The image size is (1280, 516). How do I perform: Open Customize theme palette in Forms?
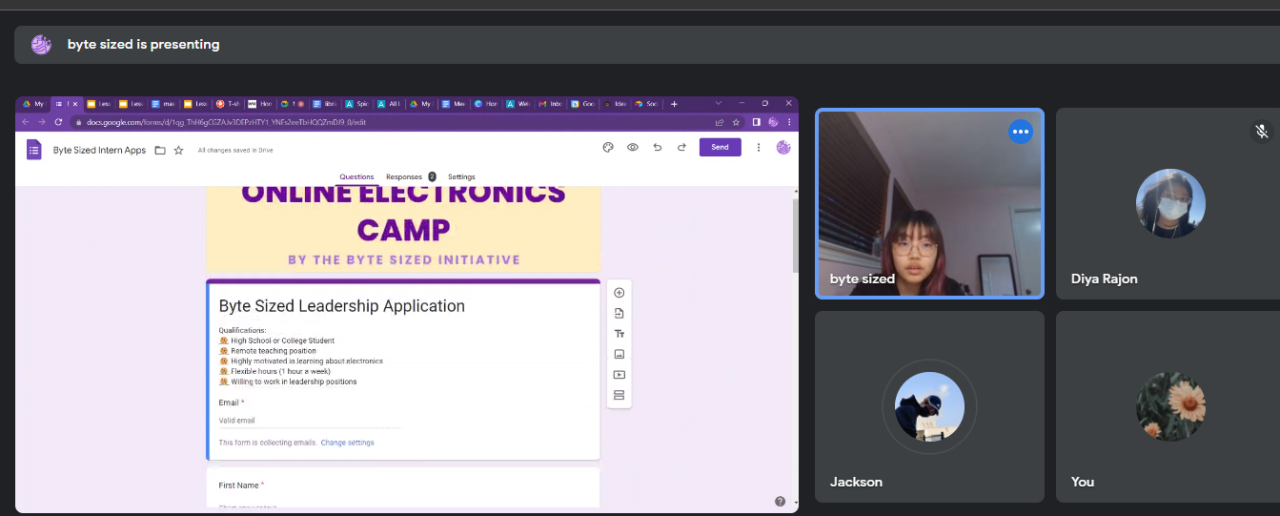pyautogui.click(x=608, y=147)
